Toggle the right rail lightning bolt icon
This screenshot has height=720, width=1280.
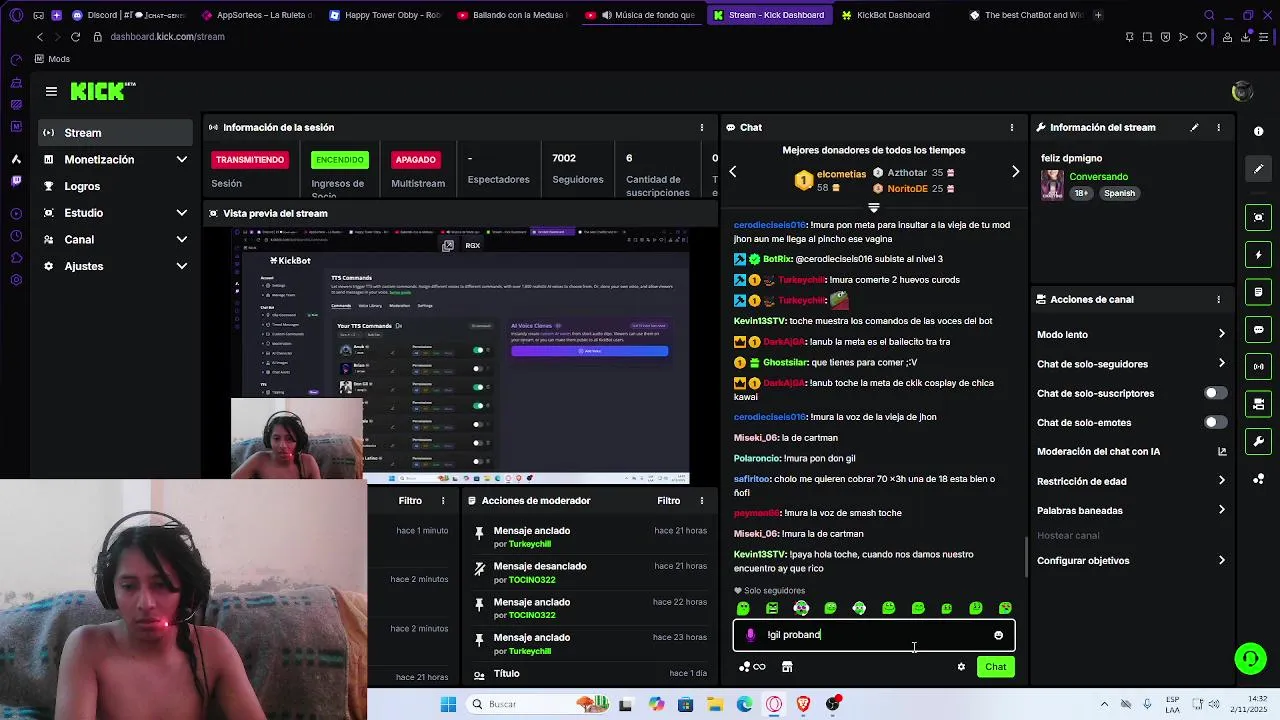tap(1258, 255)
